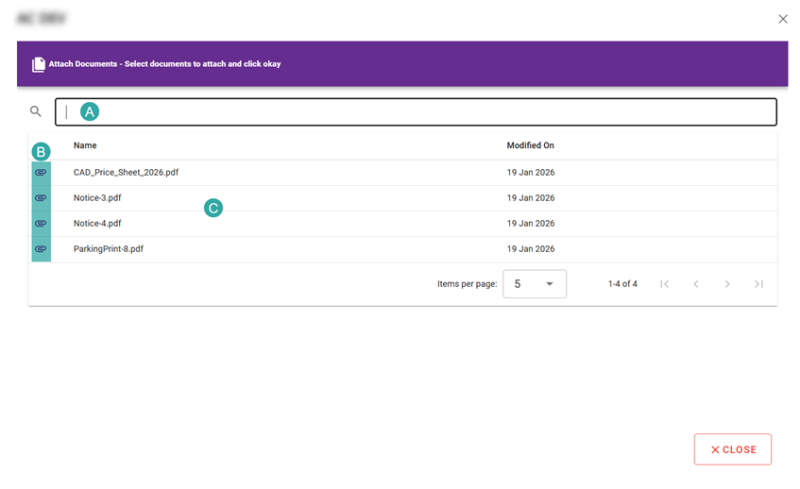Go to the next page of results
This screenshot has width=800, height=489.
(x=728, y=284)
